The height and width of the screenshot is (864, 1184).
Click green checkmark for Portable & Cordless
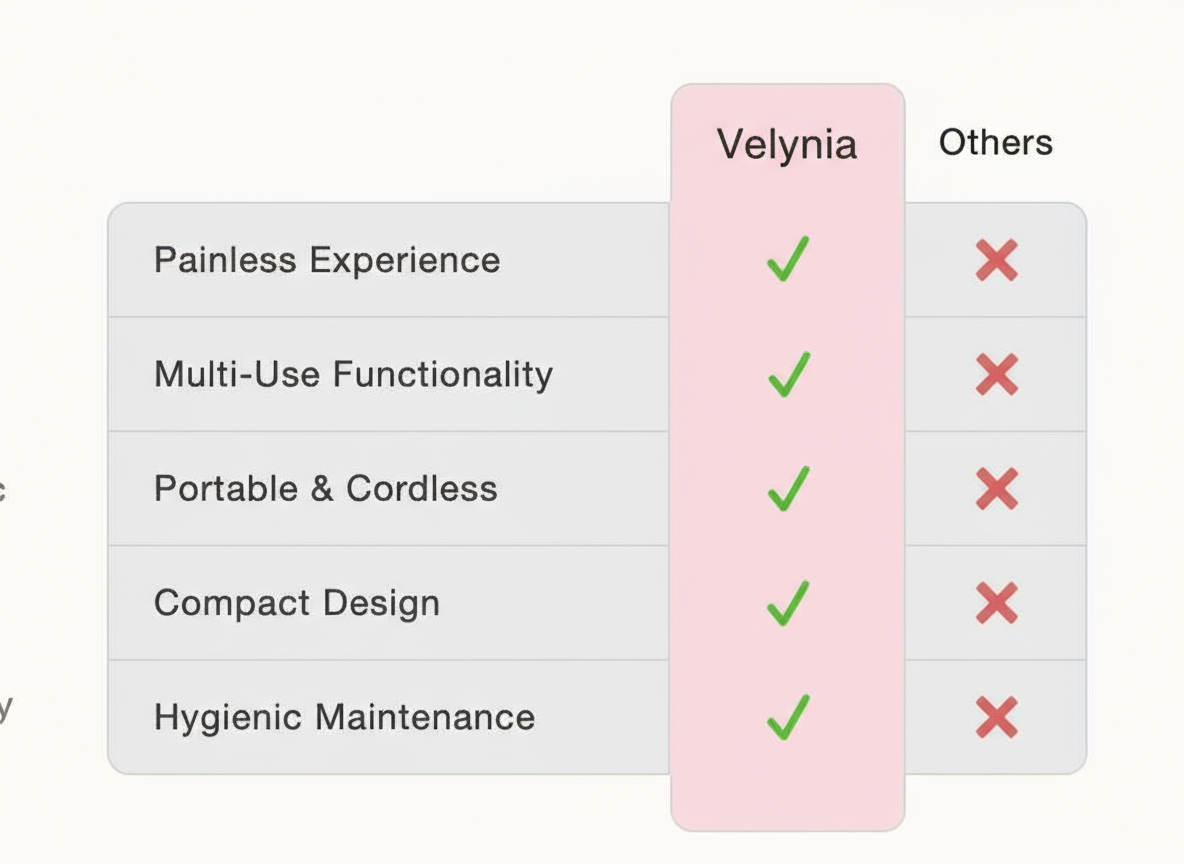(787, 488)
